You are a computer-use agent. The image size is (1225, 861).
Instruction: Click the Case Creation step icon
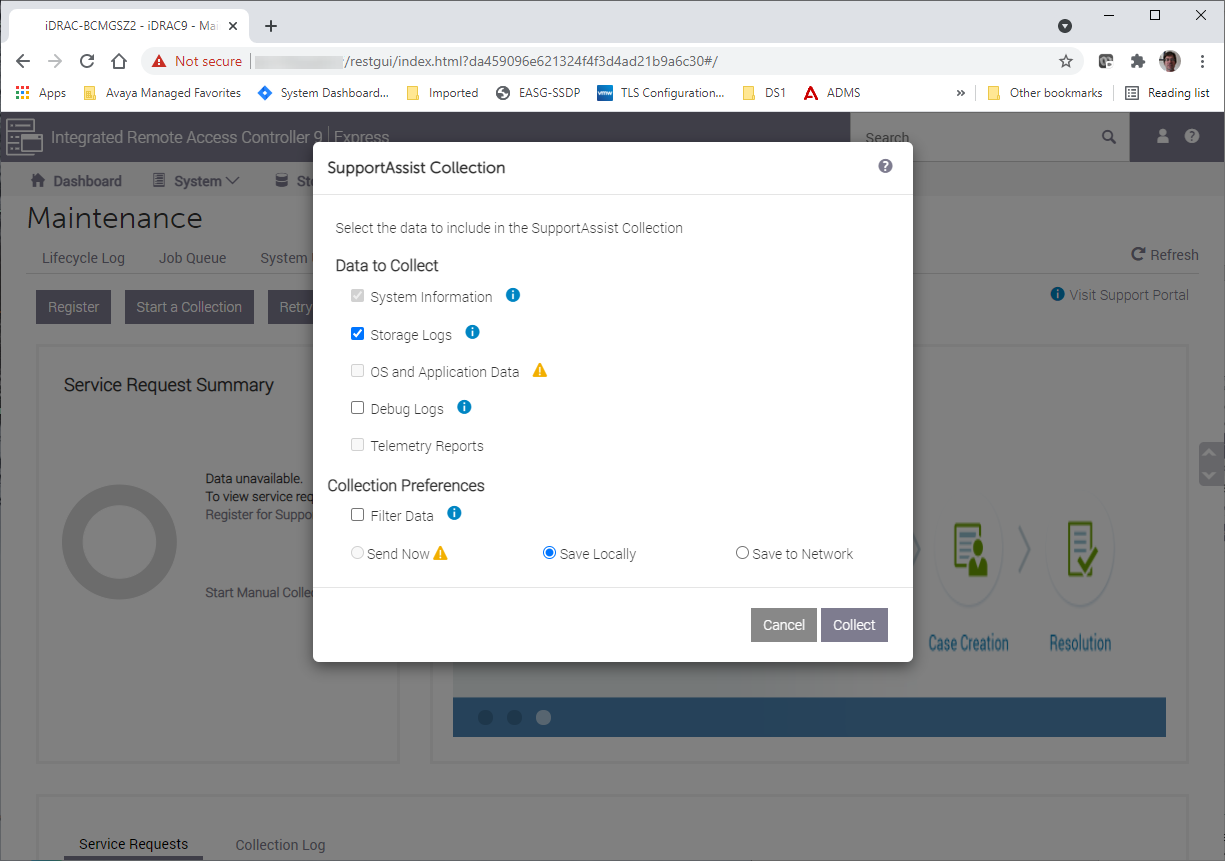[x=968, y=552]
